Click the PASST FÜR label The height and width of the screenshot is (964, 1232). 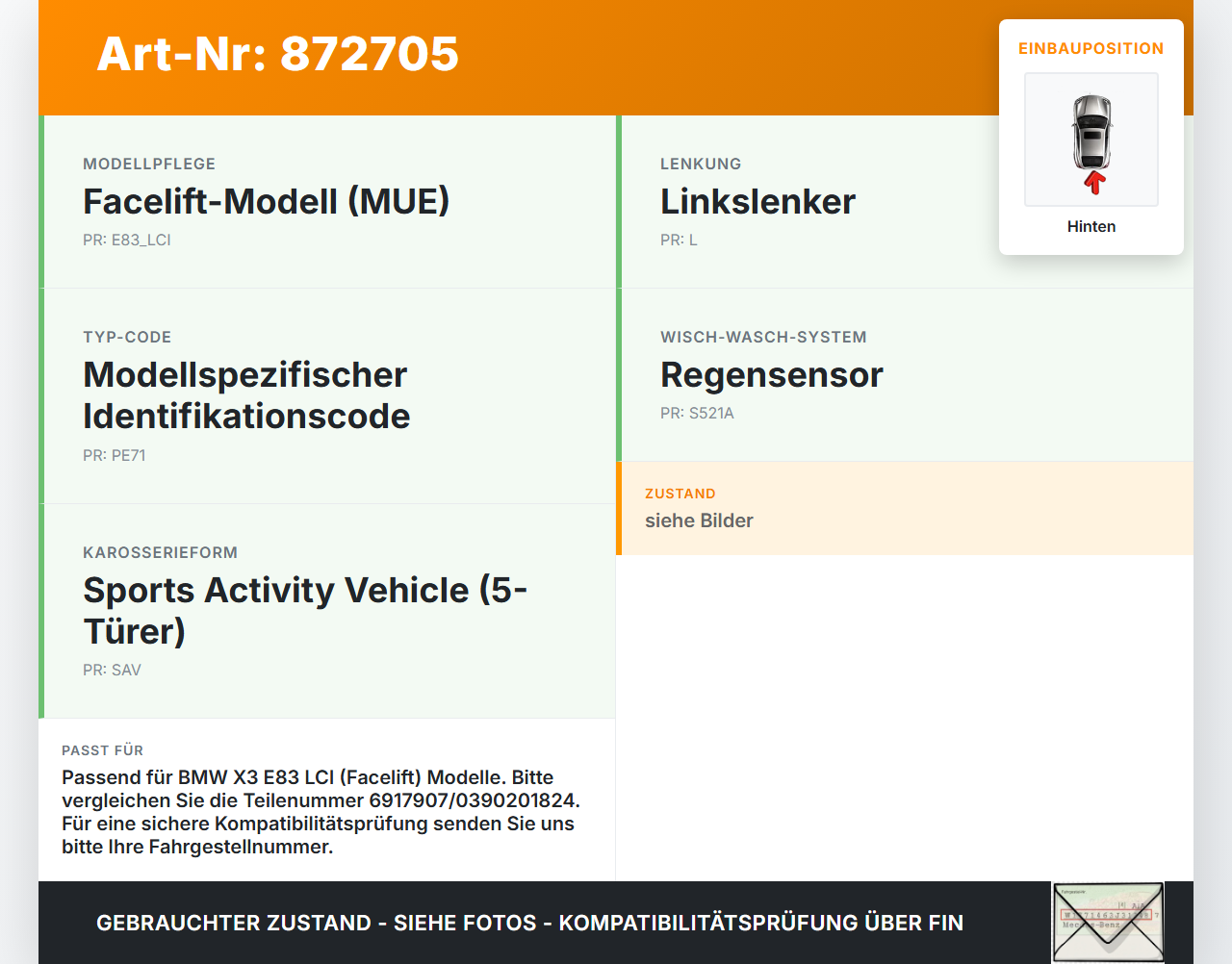tap(102, 750)
